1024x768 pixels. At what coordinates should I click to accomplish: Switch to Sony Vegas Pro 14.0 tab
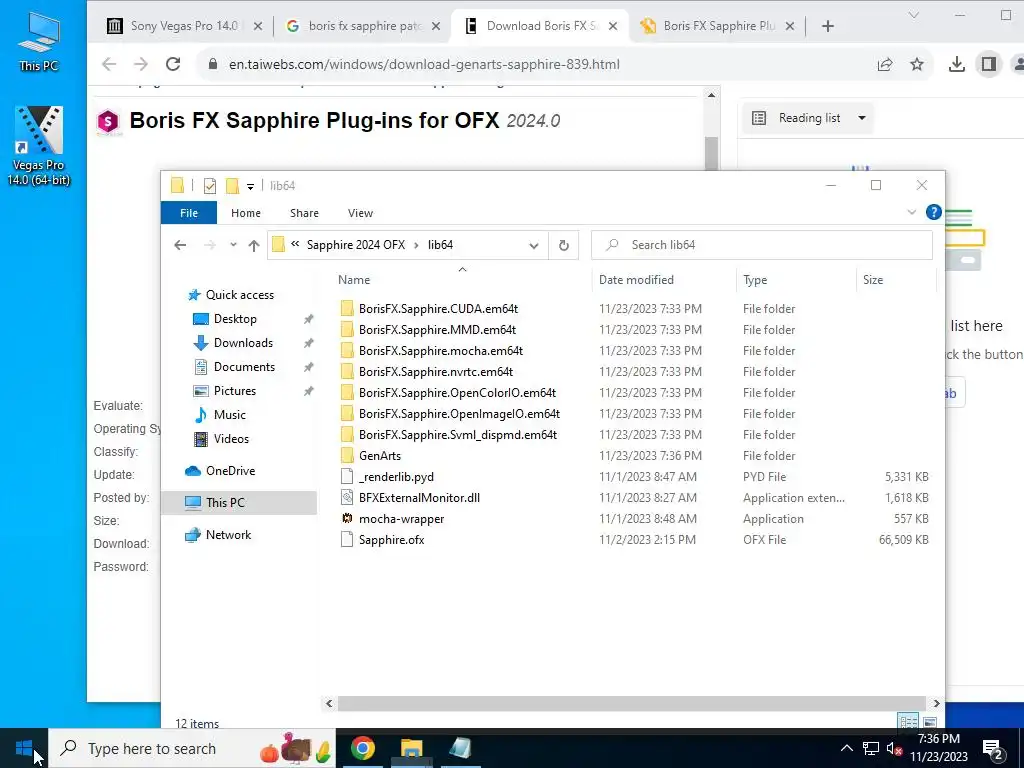184,26
